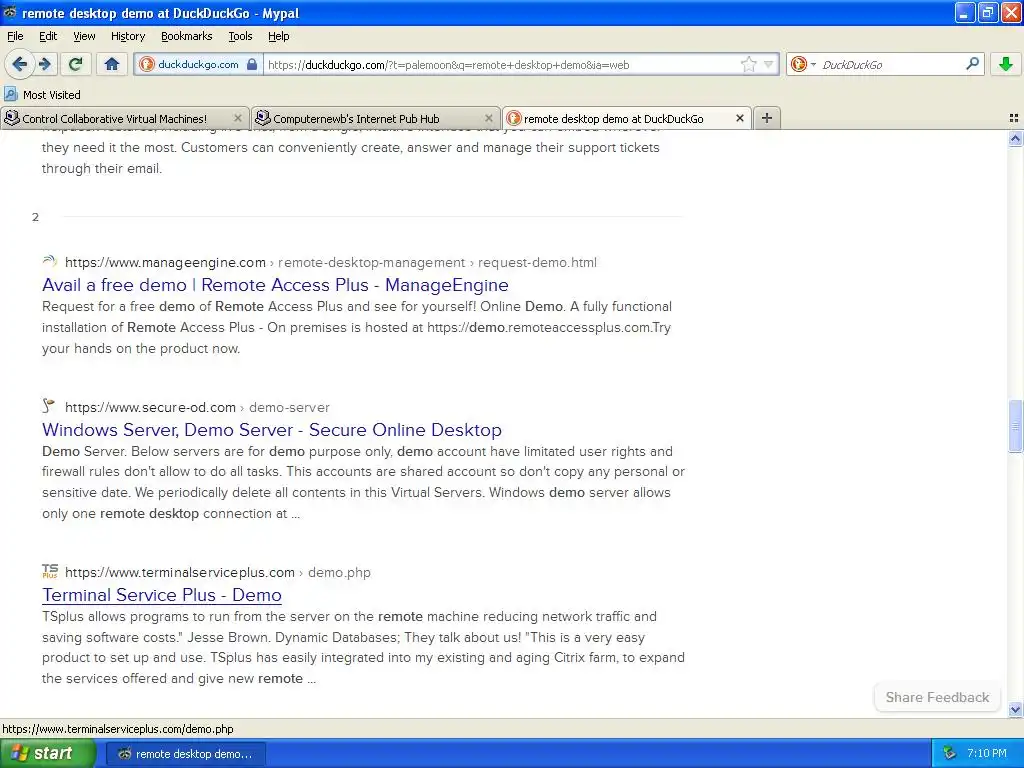This screenshot has height=768, width=1024.
Task: Click the scrollbar down arrow
Action: (x=1015, y=709)
